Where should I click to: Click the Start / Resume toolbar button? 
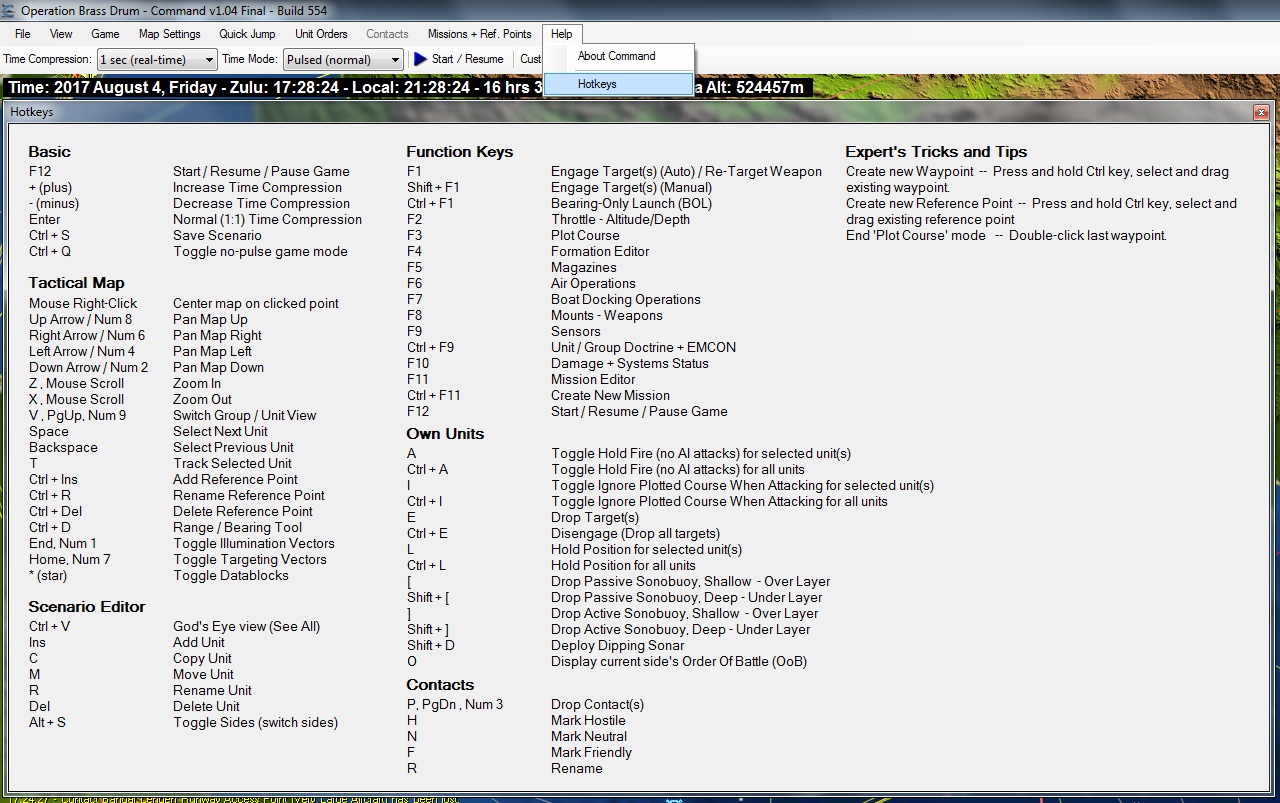click(459, 59)
